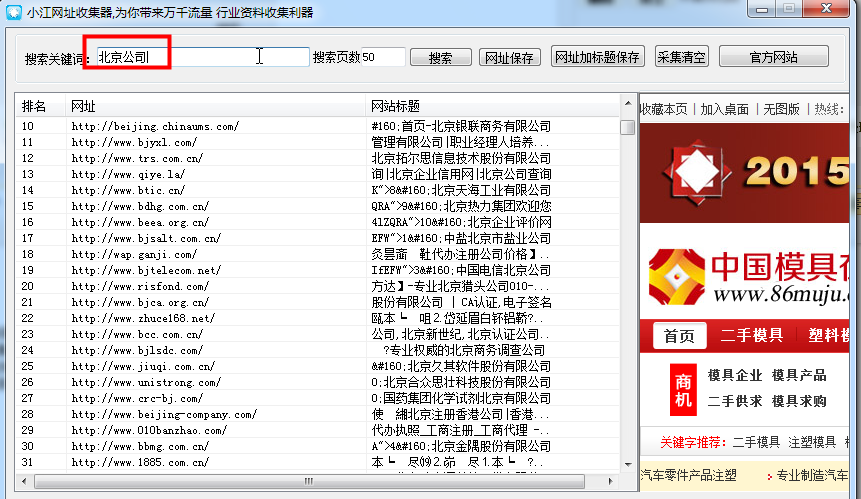
Task: Click 无图版 link in web panel
Action: point(781,109)
